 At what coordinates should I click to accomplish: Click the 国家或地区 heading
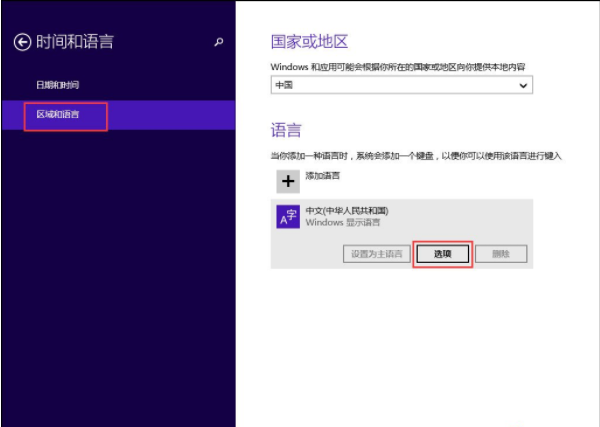coord(309,41)
